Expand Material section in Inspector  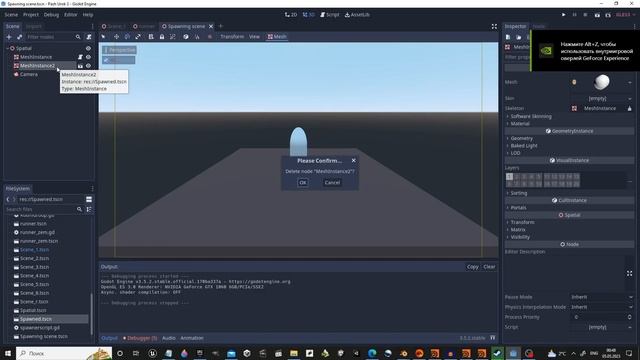520,124
